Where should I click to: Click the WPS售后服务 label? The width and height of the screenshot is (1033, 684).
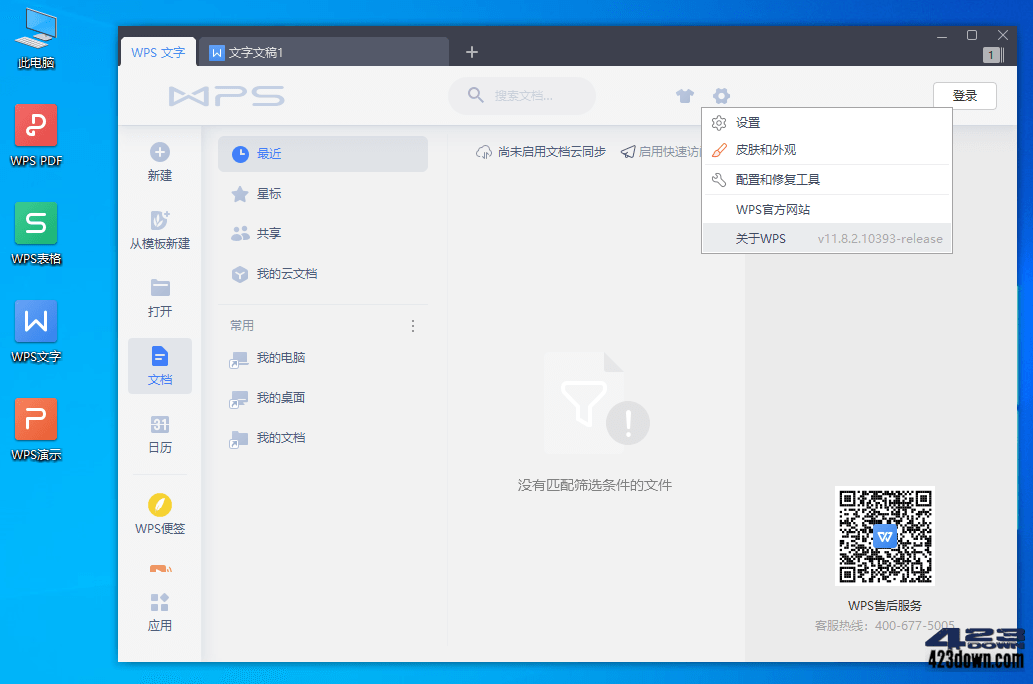click(885, 606)
